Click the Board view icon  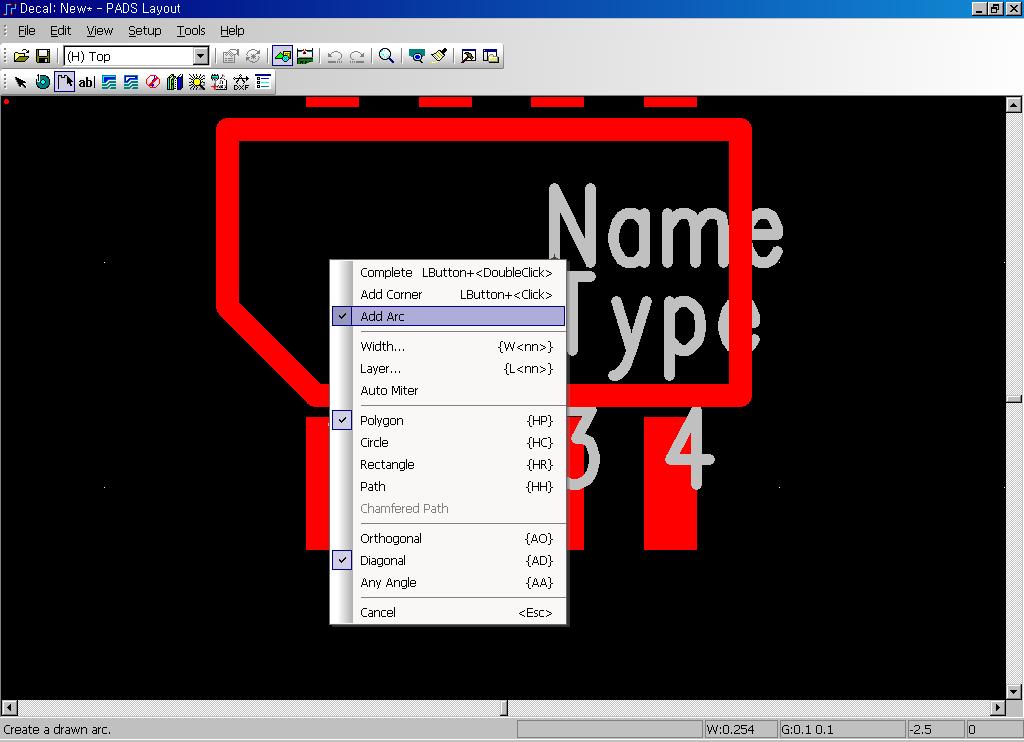[416, 56]
